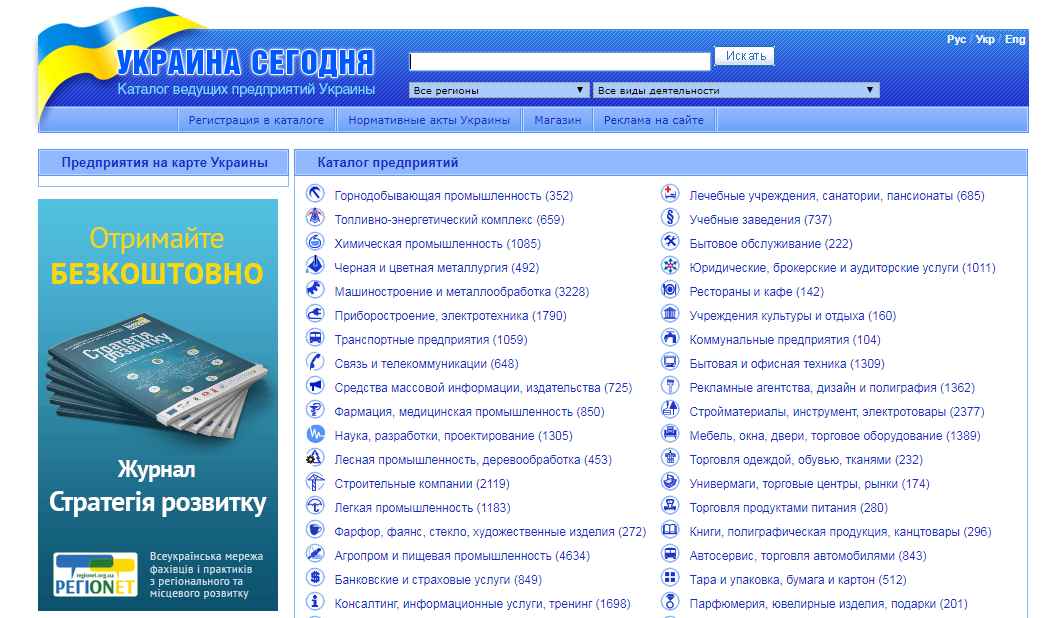Image resolution: width=1062 pixels, height=618 pixels.
Task: Select the 'Магазин' menu item
Action: click(557, 120)
